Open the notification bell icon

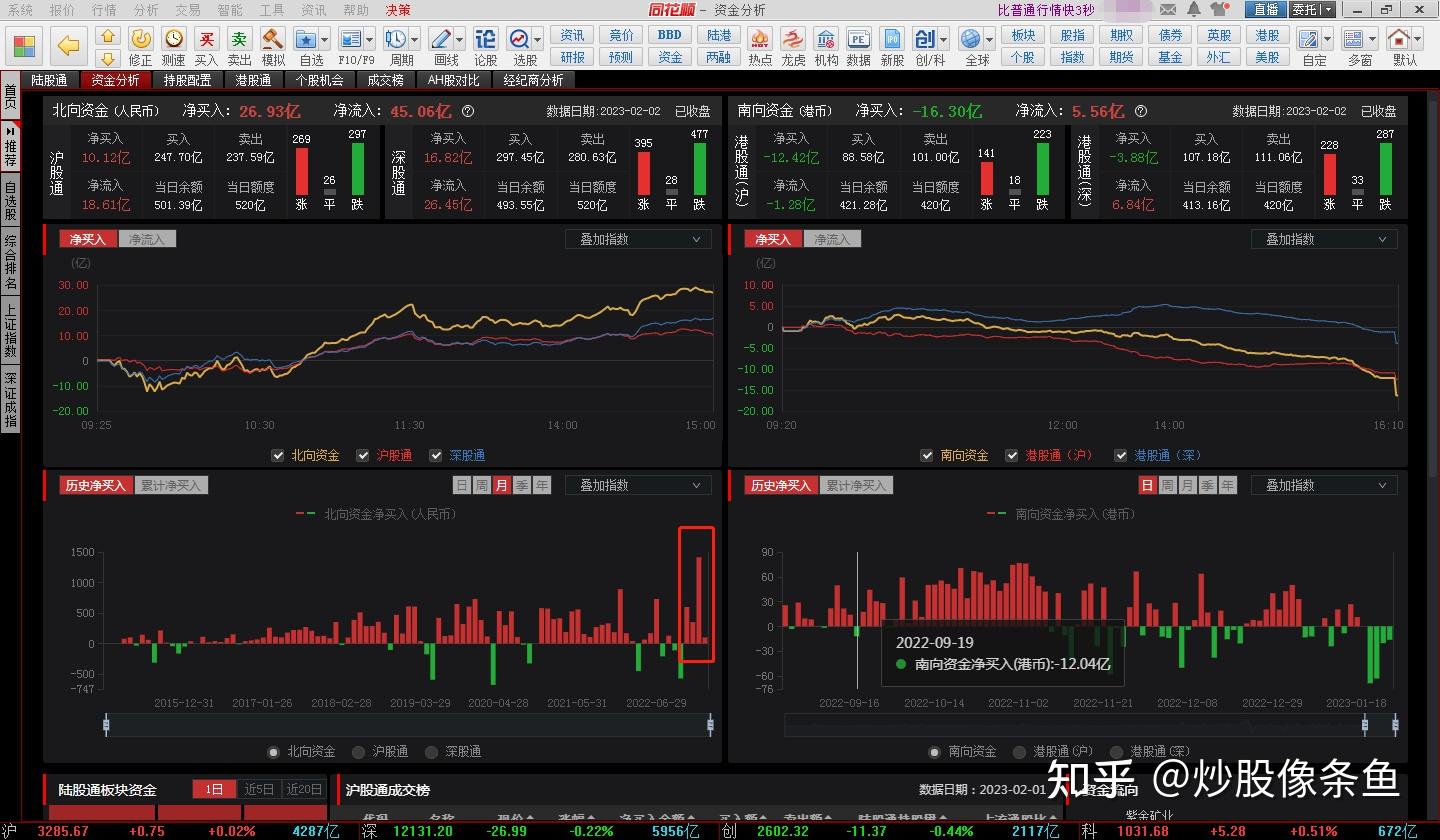coord(1194,9)
